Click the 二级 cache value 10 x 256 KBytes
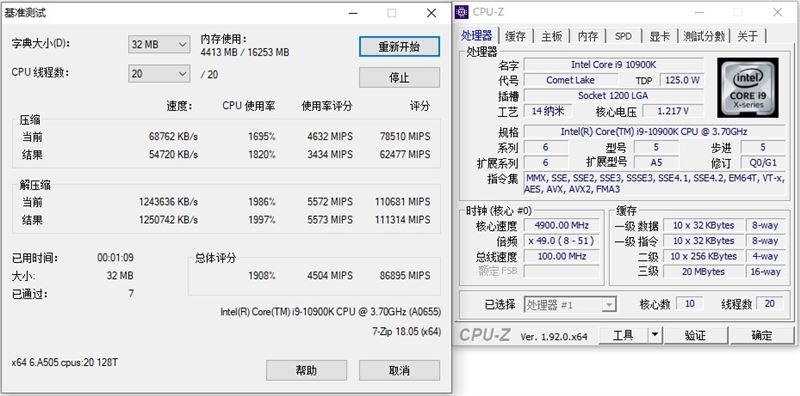Image resolution: width=800 pixels, height=396 pixels. (703, 256)
